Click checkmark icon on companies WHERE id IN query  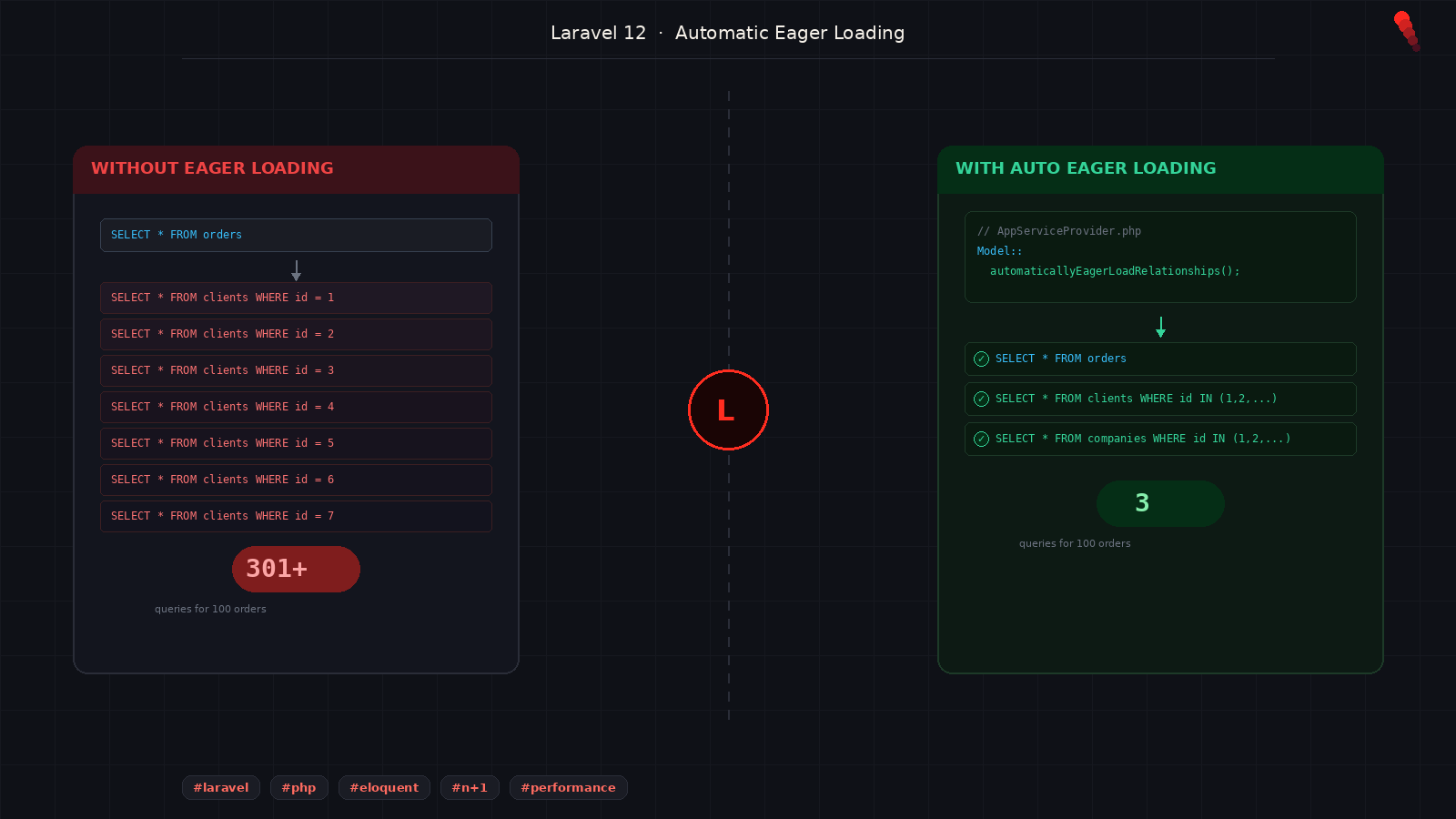click(981, 439)
